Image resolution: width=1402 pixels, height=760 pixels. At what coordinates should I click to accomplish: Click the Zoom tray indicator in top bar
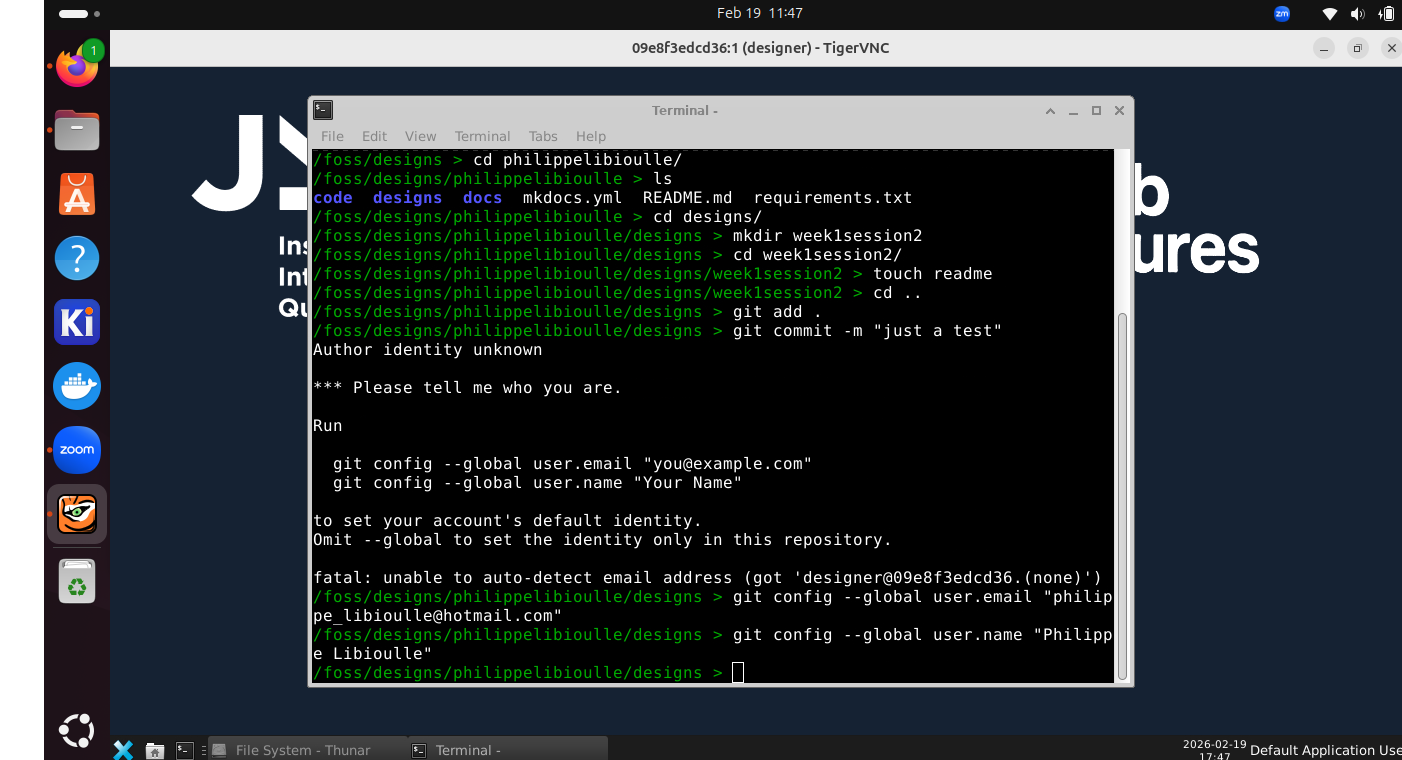point(1282,14)
